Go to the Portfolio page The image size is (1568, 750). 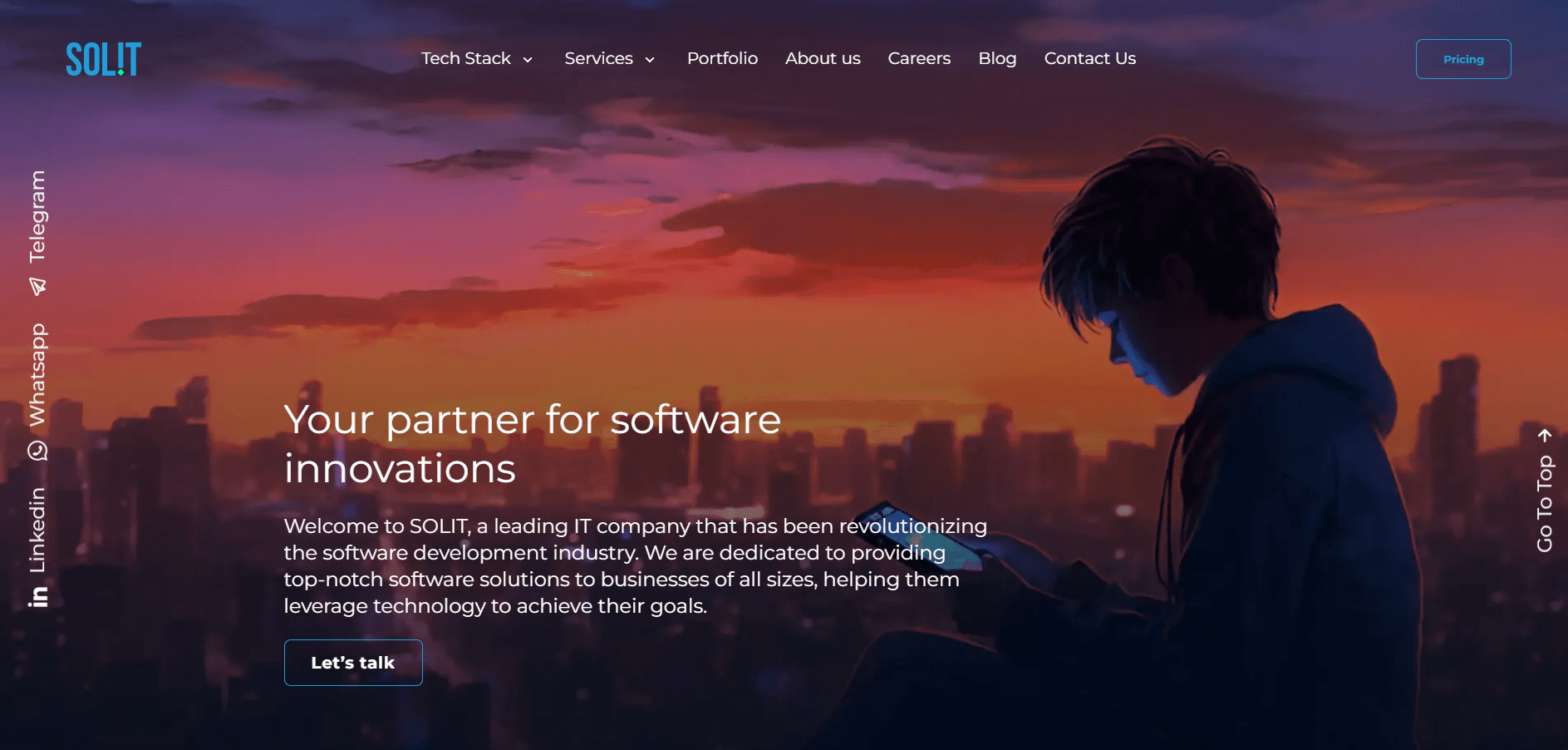tap(722, 58)
